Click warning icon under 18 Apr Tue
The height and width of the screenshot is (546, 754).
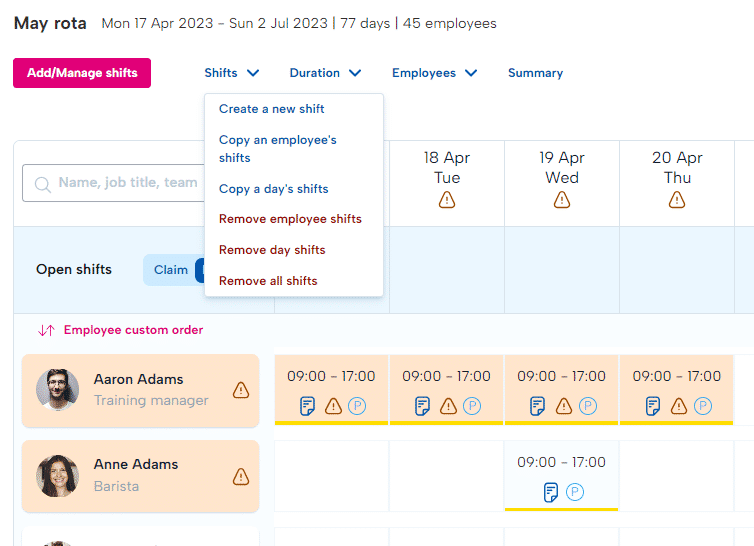click(447, 199)
